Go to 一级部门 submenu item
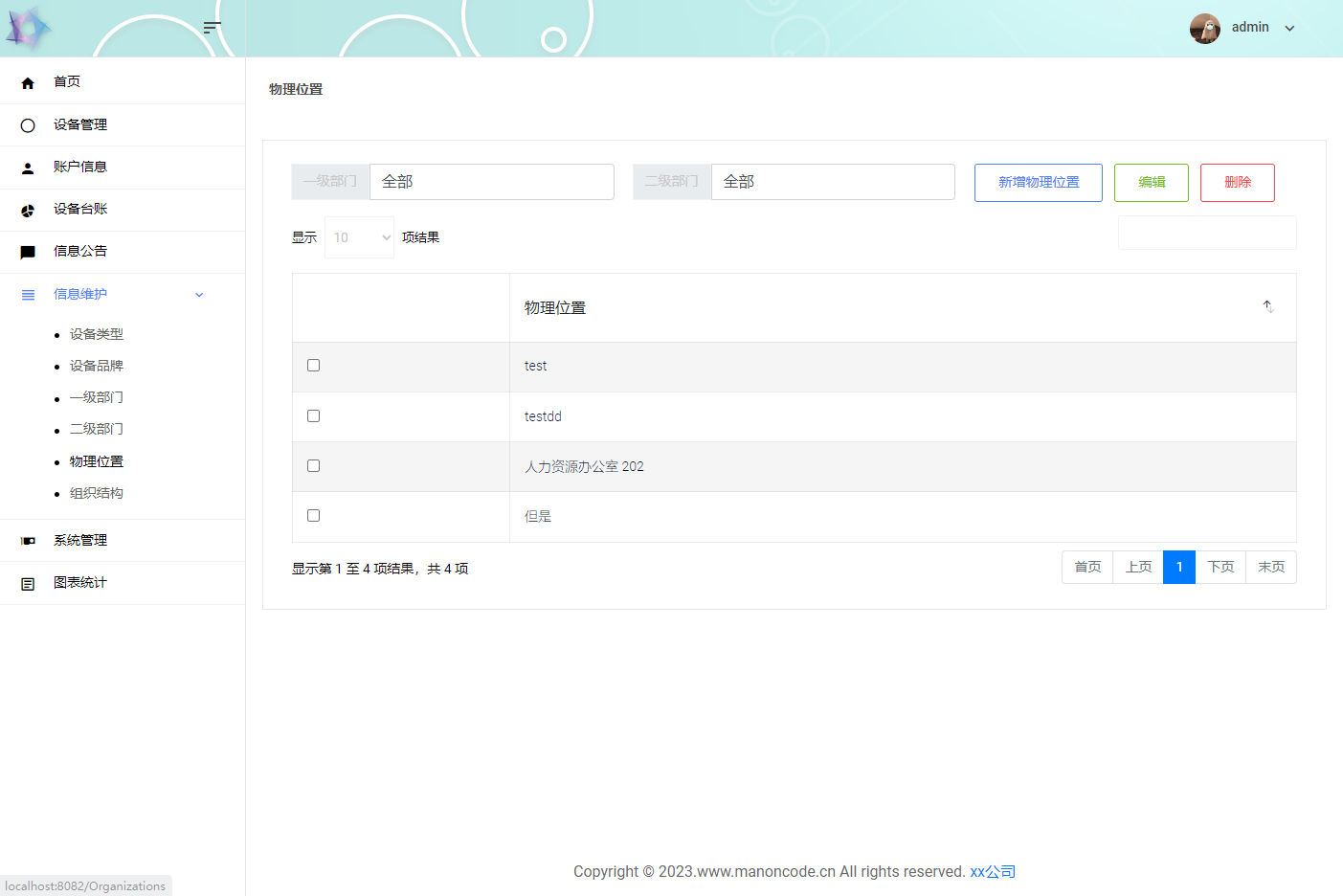 97,397
